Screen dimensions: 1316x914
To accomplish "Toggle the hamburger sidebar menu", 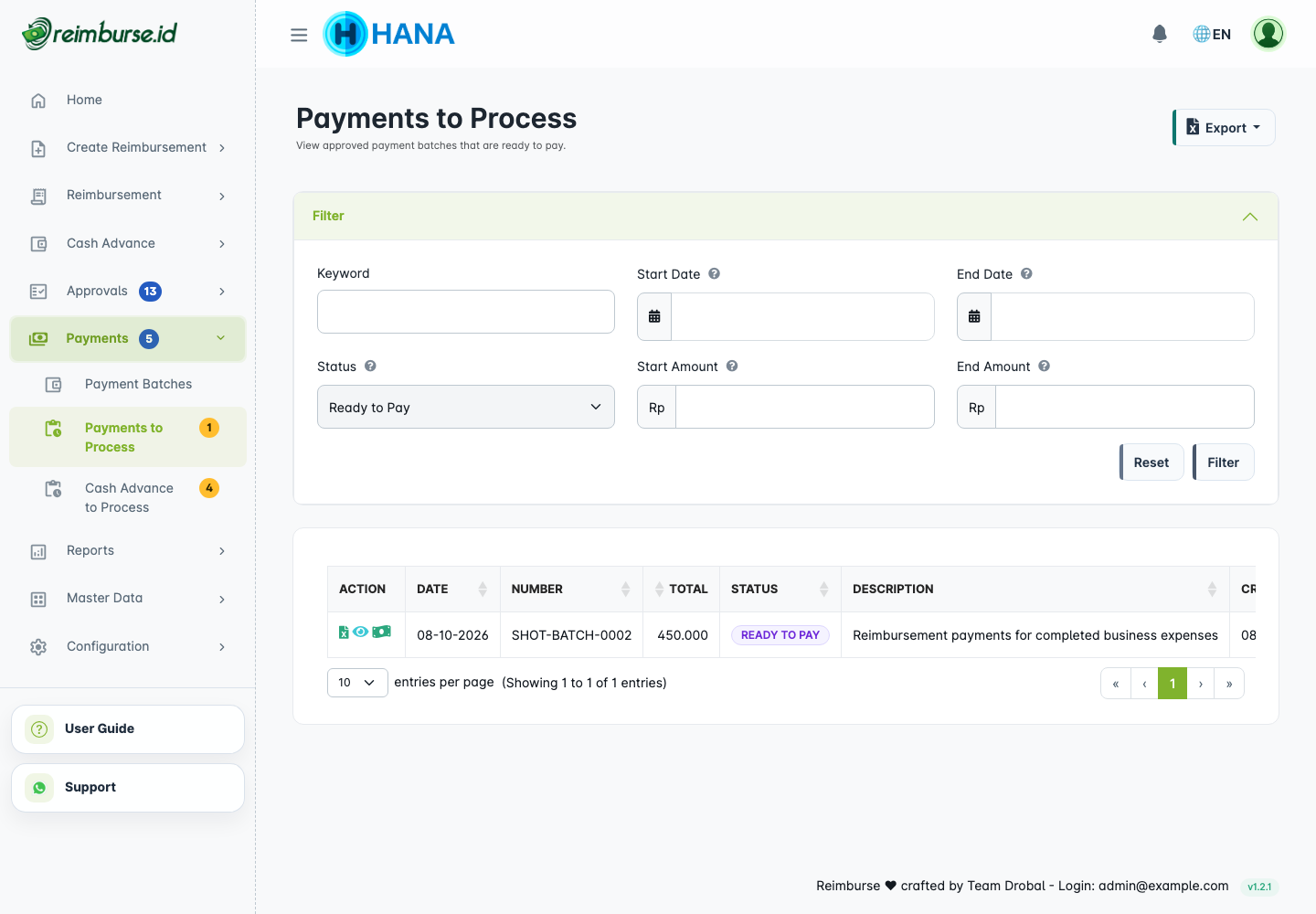I will point(299,35).
